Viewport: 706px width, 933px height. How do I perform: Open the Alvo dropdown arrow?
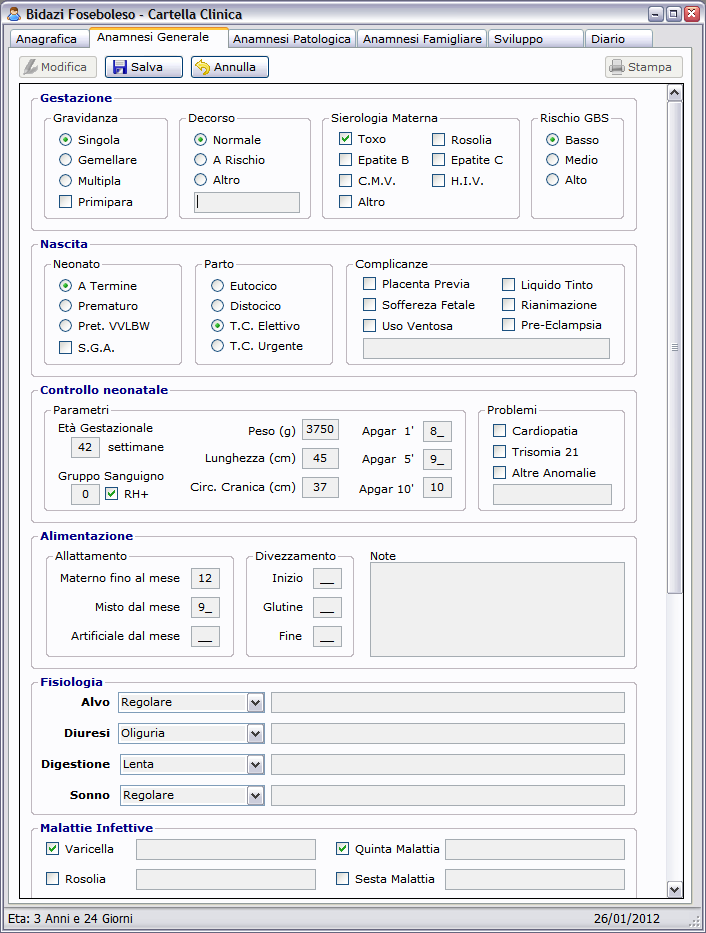(256, 702)
